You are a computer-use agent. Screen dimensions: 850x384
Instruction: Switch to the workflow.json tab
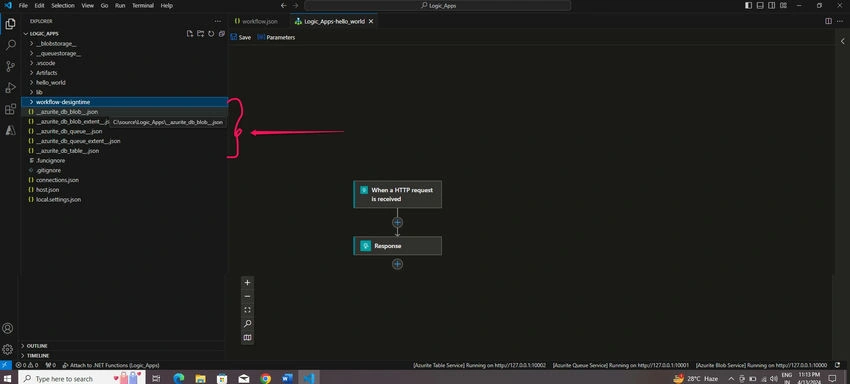[256, 21]
